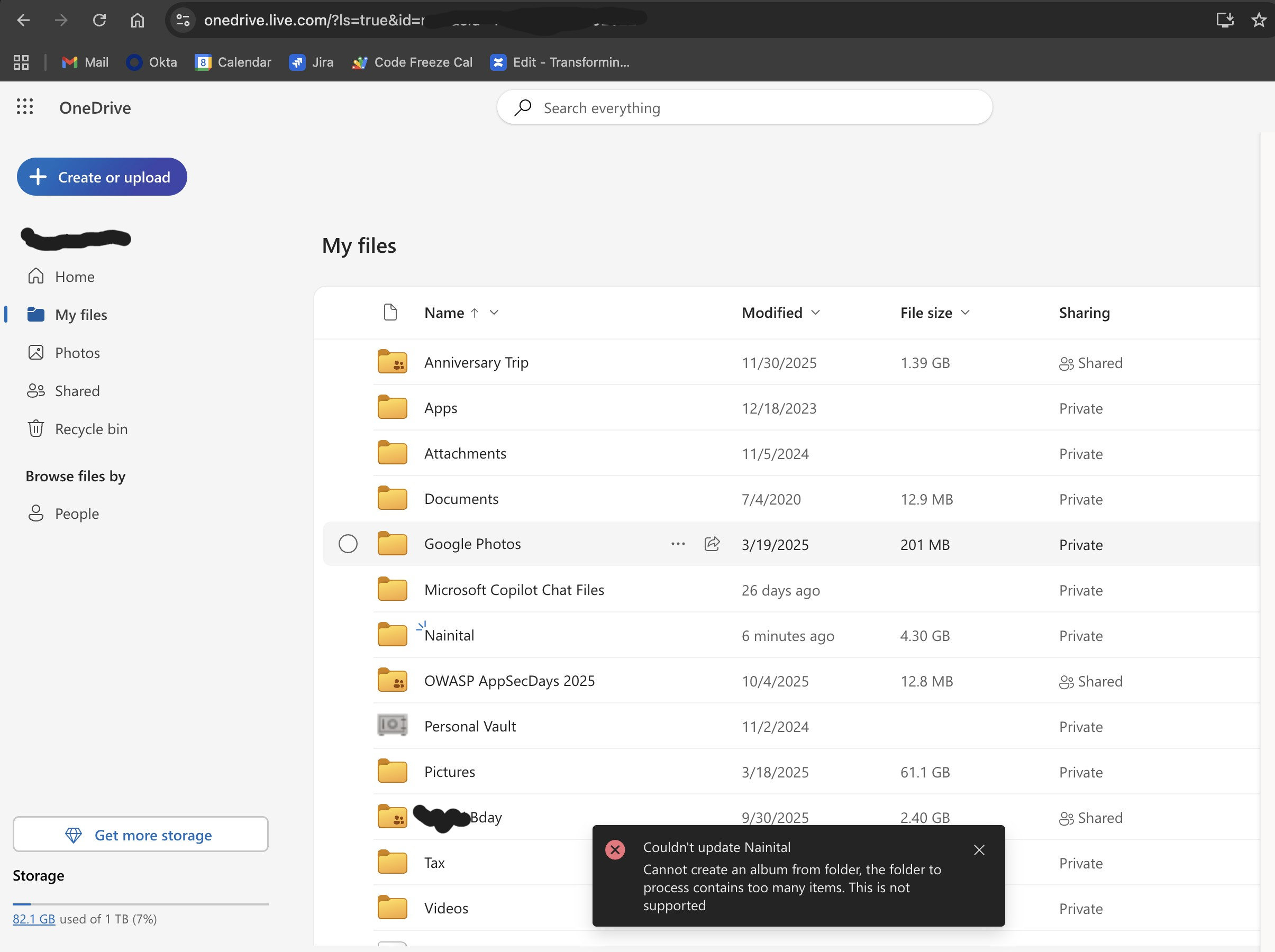Click the storage usage progress bar

click(x=141, y=904)
